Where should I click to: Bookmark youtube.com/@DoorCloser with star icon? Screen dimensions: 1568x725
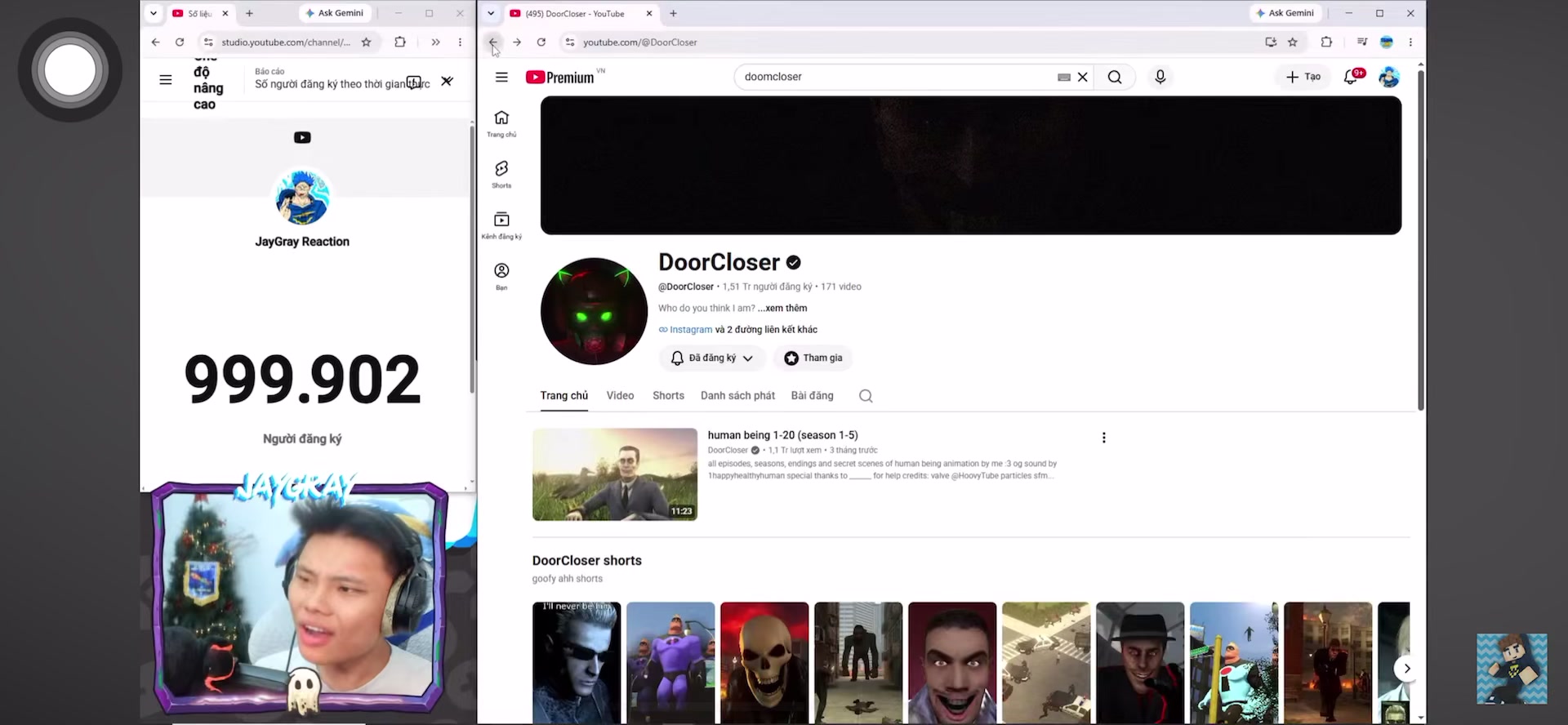1293,42
